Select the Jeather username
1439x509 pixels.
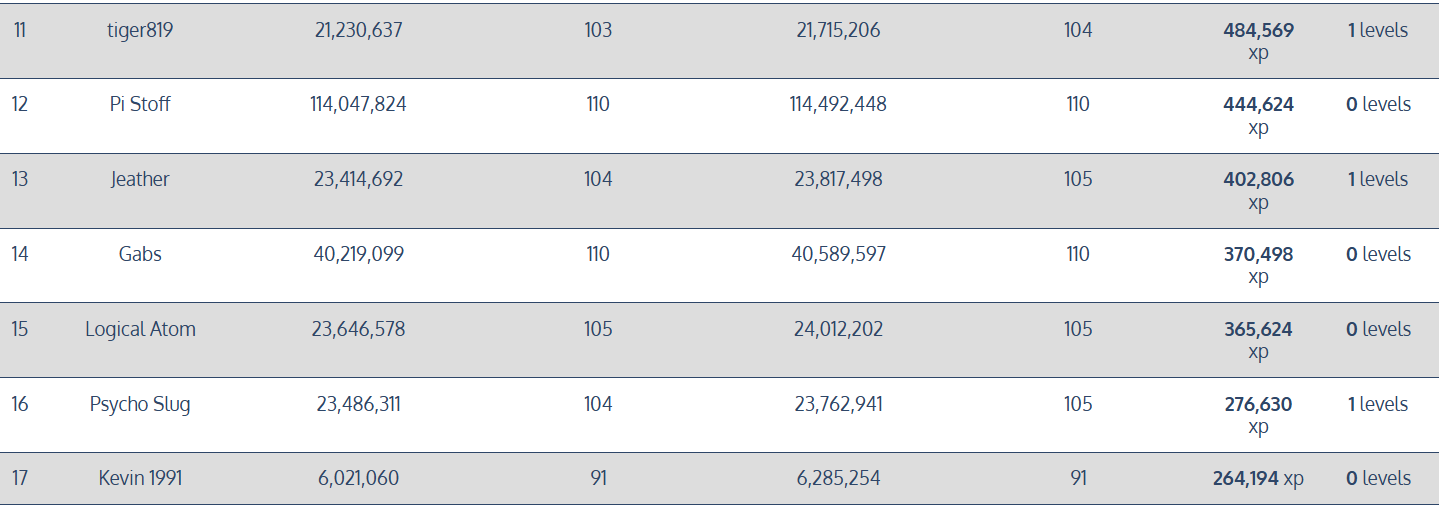tap(140, 179)
